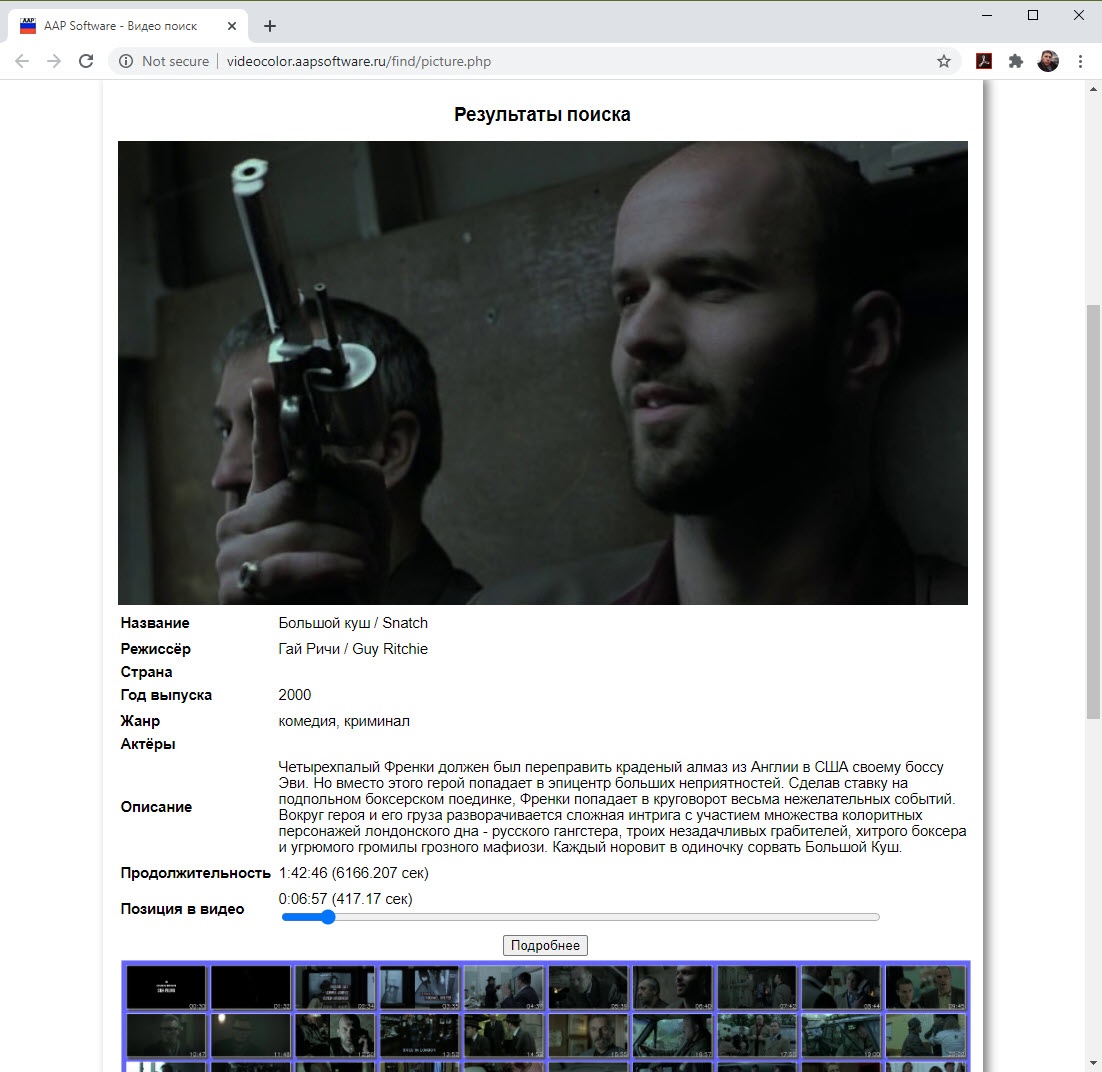Select the AAP Software – Видео поиск tab
This screenshot has height=1072, width=1102.
128,26
